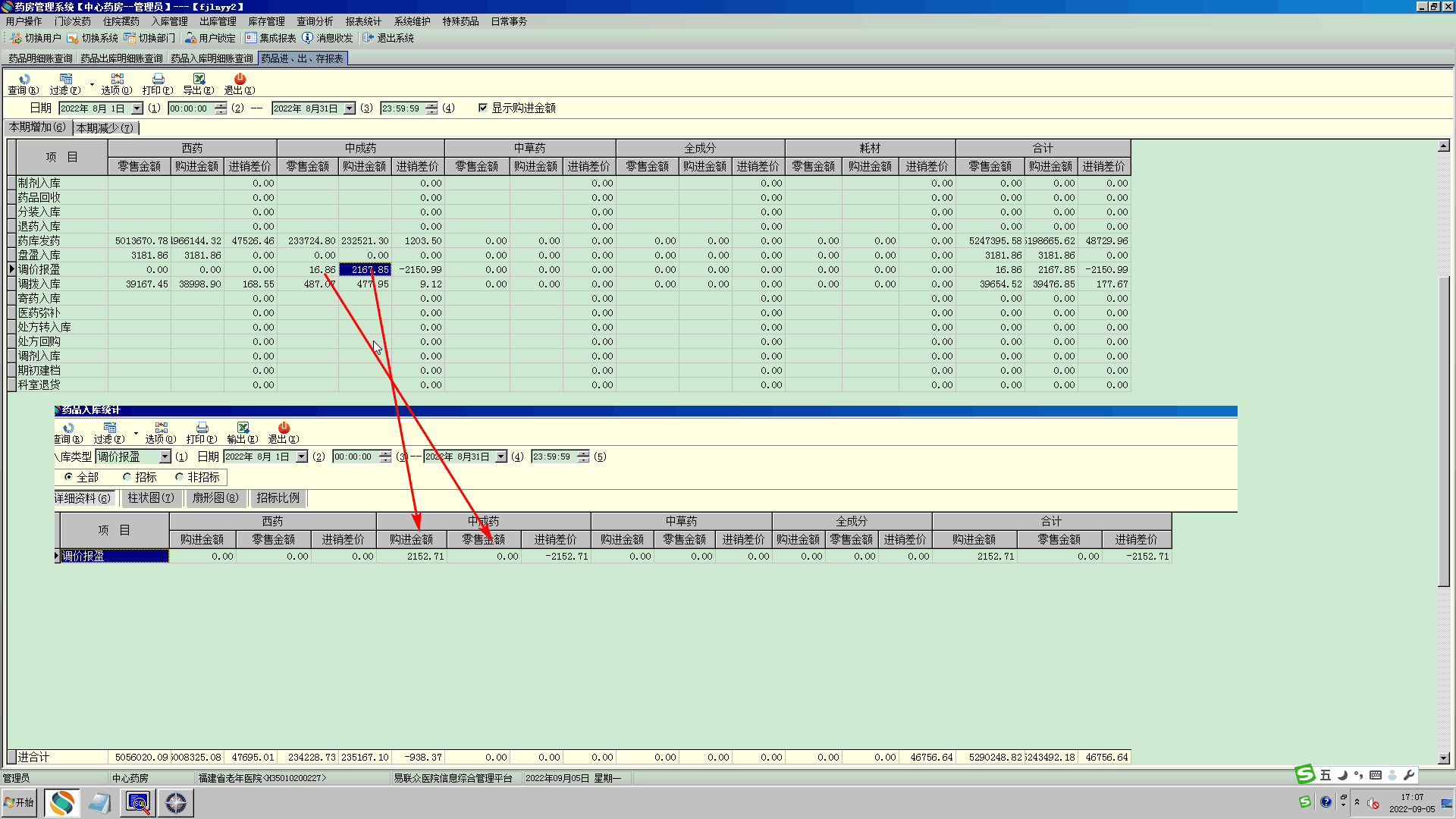Open the 库类型 调价报盈 dropdown
The height and width of the screenshot is (819, 1456).
pos(165,457)
